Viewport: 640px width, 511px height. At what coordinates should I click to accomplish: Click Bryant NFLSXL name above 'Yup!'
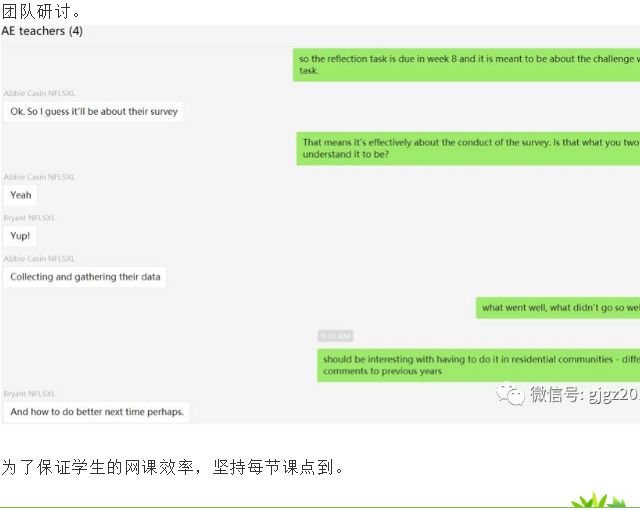pos(29,218)
